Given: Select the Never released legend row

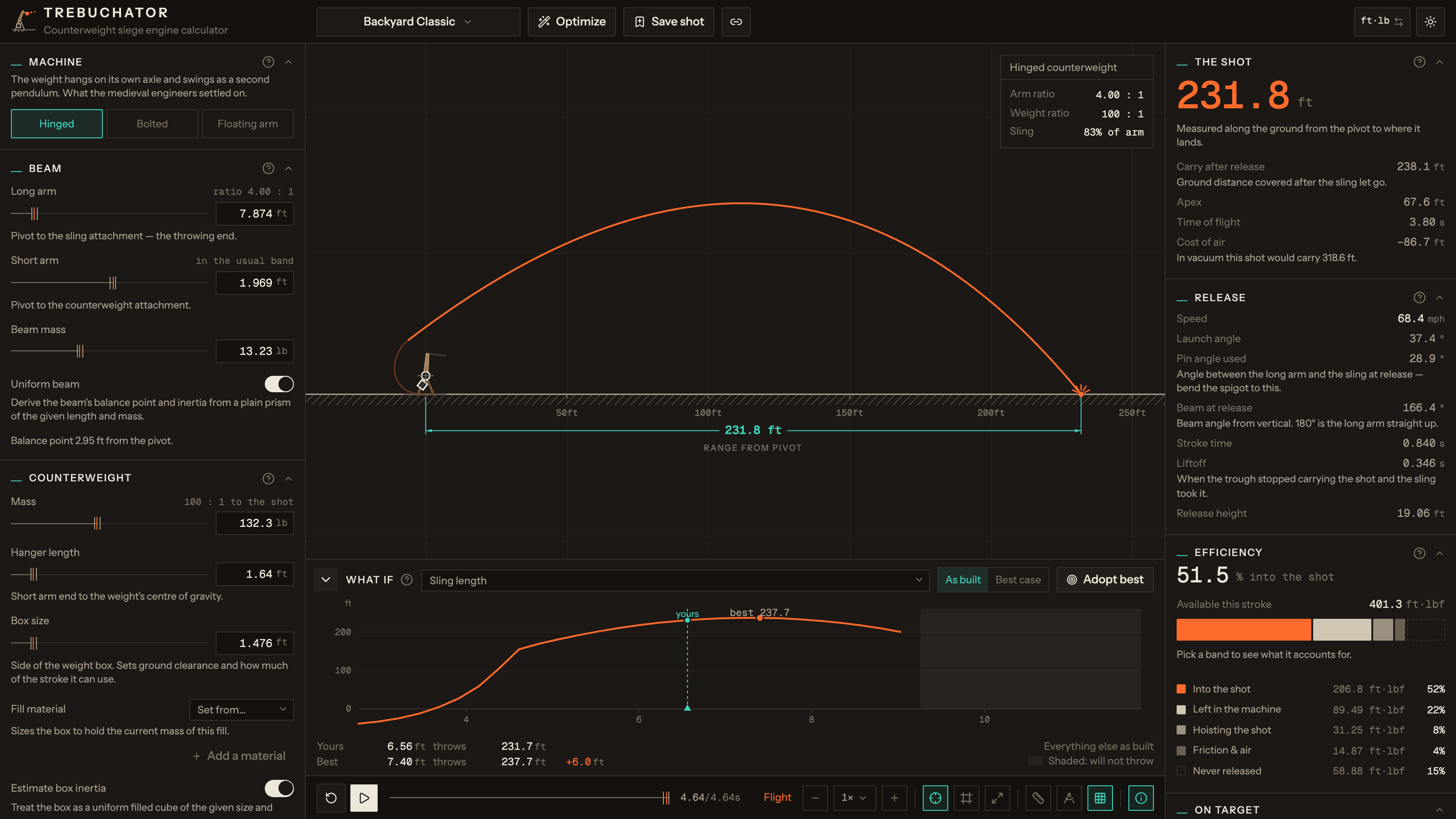Looking at the screenshot, I should (1311, 771).
